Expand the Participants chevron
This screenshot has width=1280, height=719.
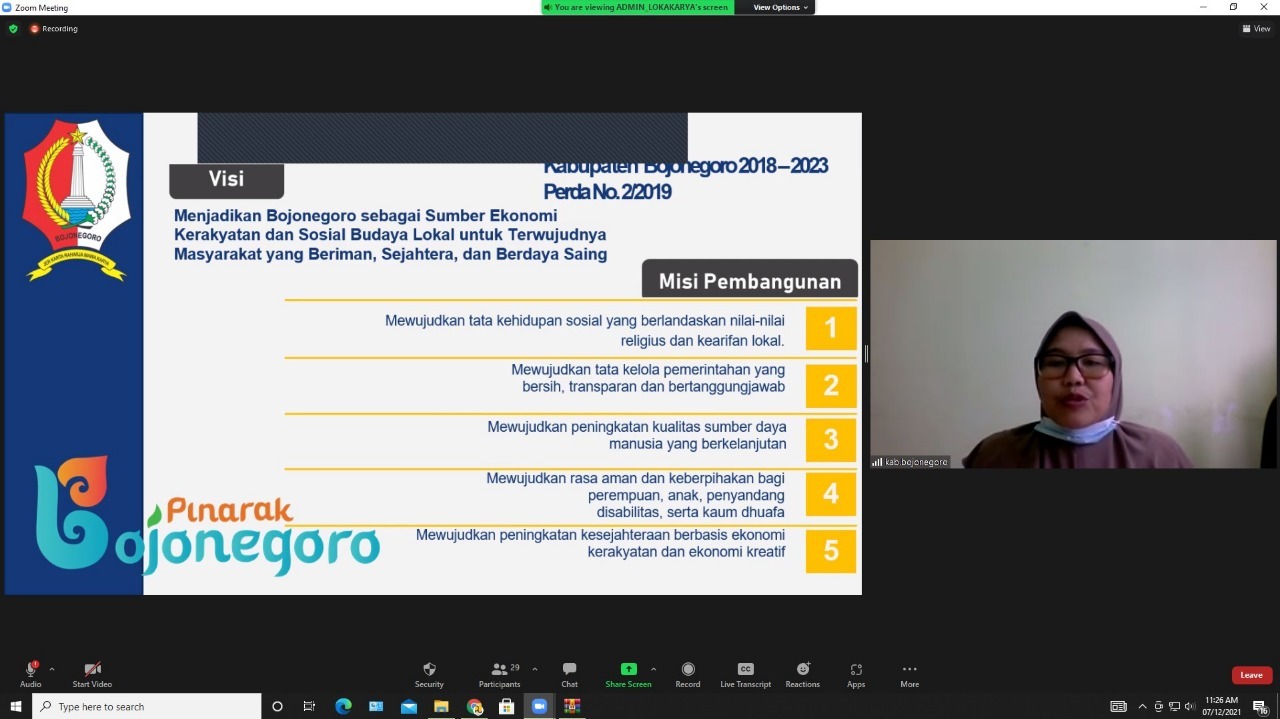pyautogui.click(x=534, y=668)
